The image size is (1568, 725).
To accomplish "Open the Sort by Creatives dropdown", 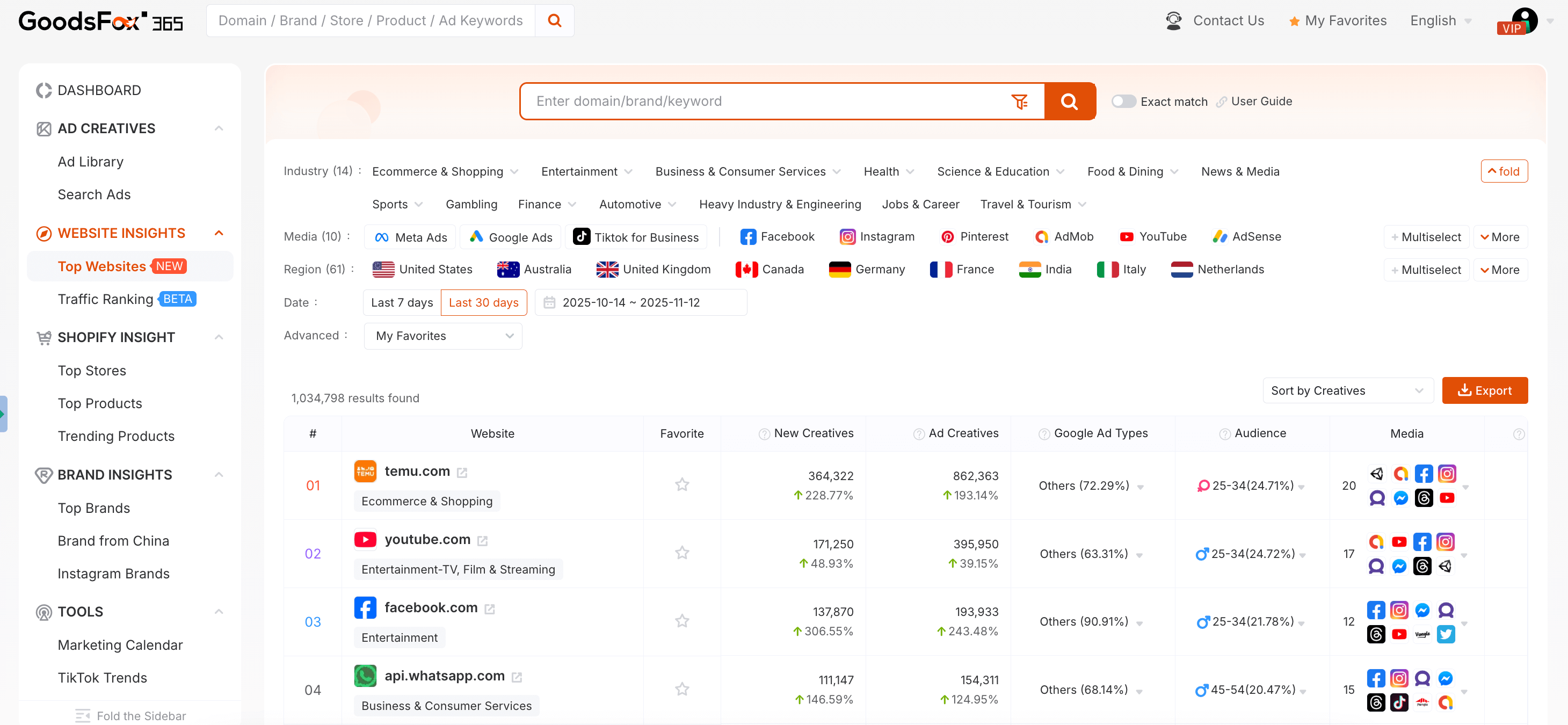I will (1347, 391).
